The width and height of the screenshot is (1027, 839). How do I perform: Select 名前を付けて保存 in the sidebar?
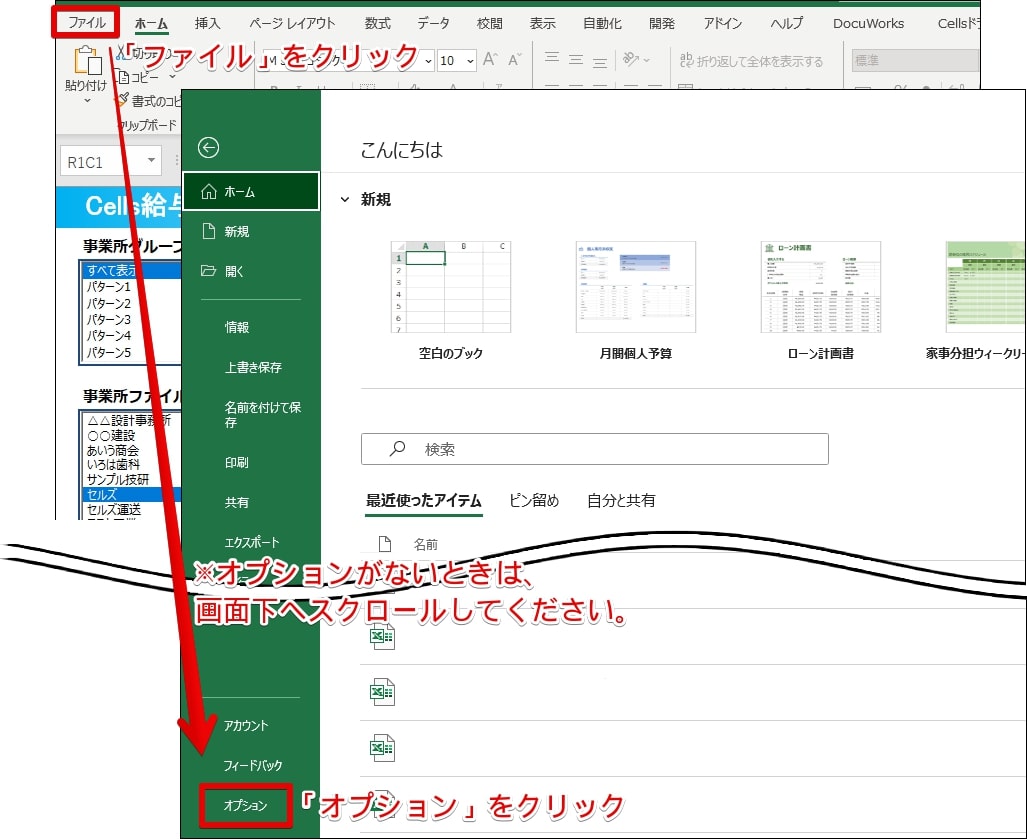[262, 414]
